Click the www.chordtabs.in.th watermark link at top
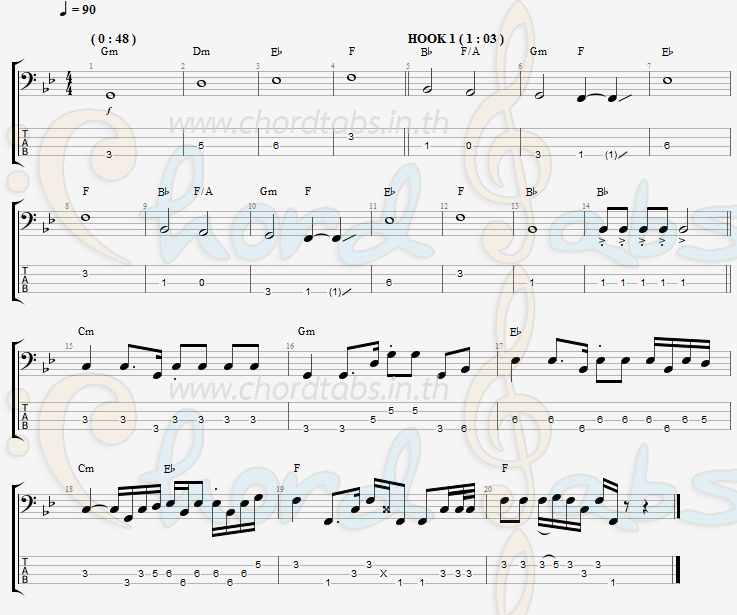This screenshot has width=737, height=615. click(x=308, y=123)
